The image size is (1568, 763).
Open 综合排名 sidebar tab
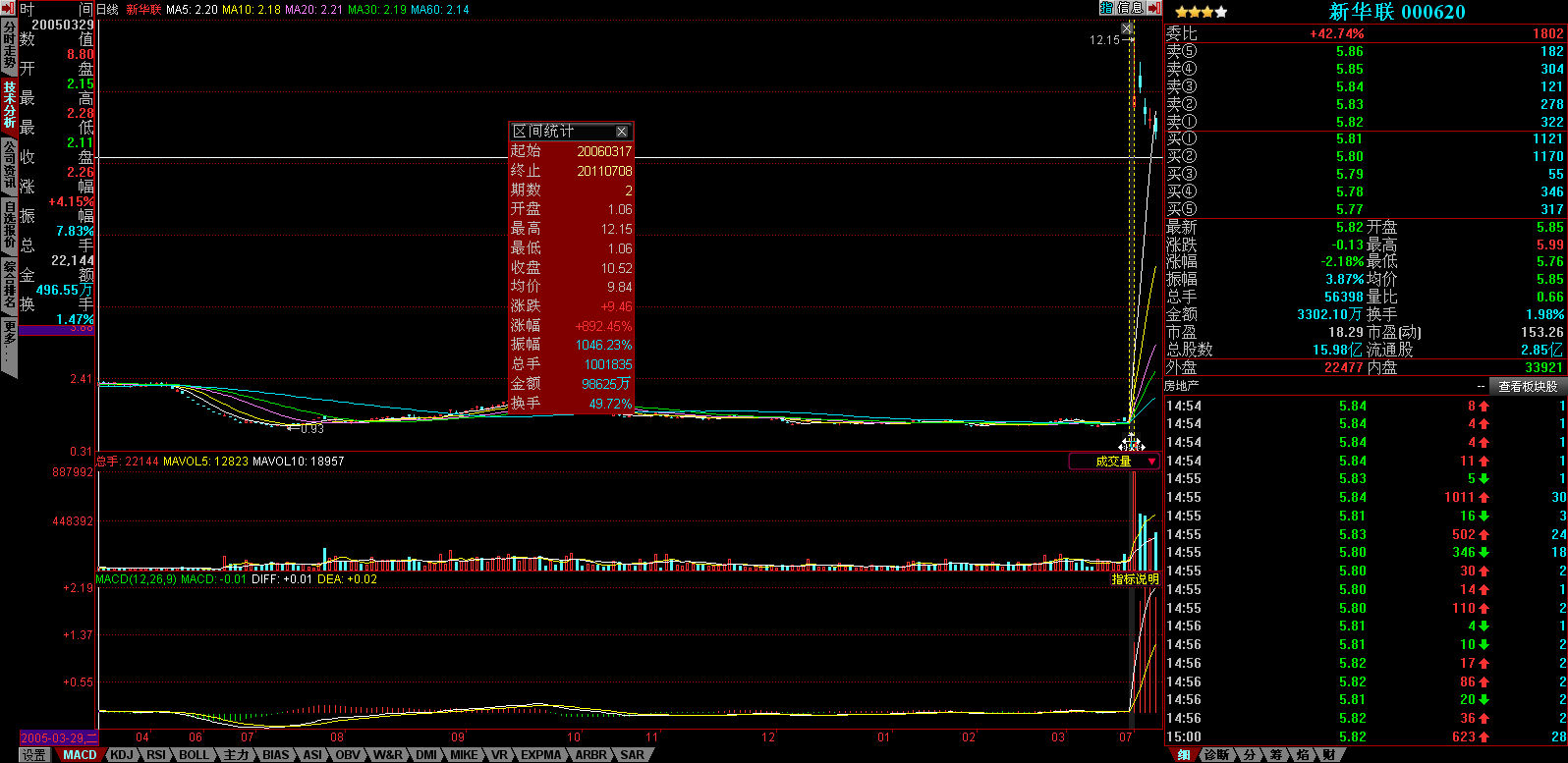(9, 284)
